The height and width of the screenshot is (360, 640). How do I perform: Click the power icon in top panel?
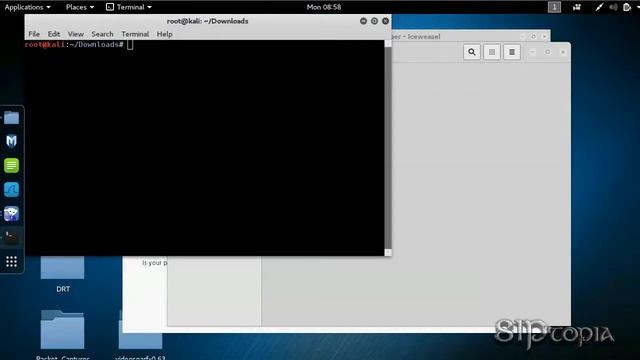tap(627, 7)
